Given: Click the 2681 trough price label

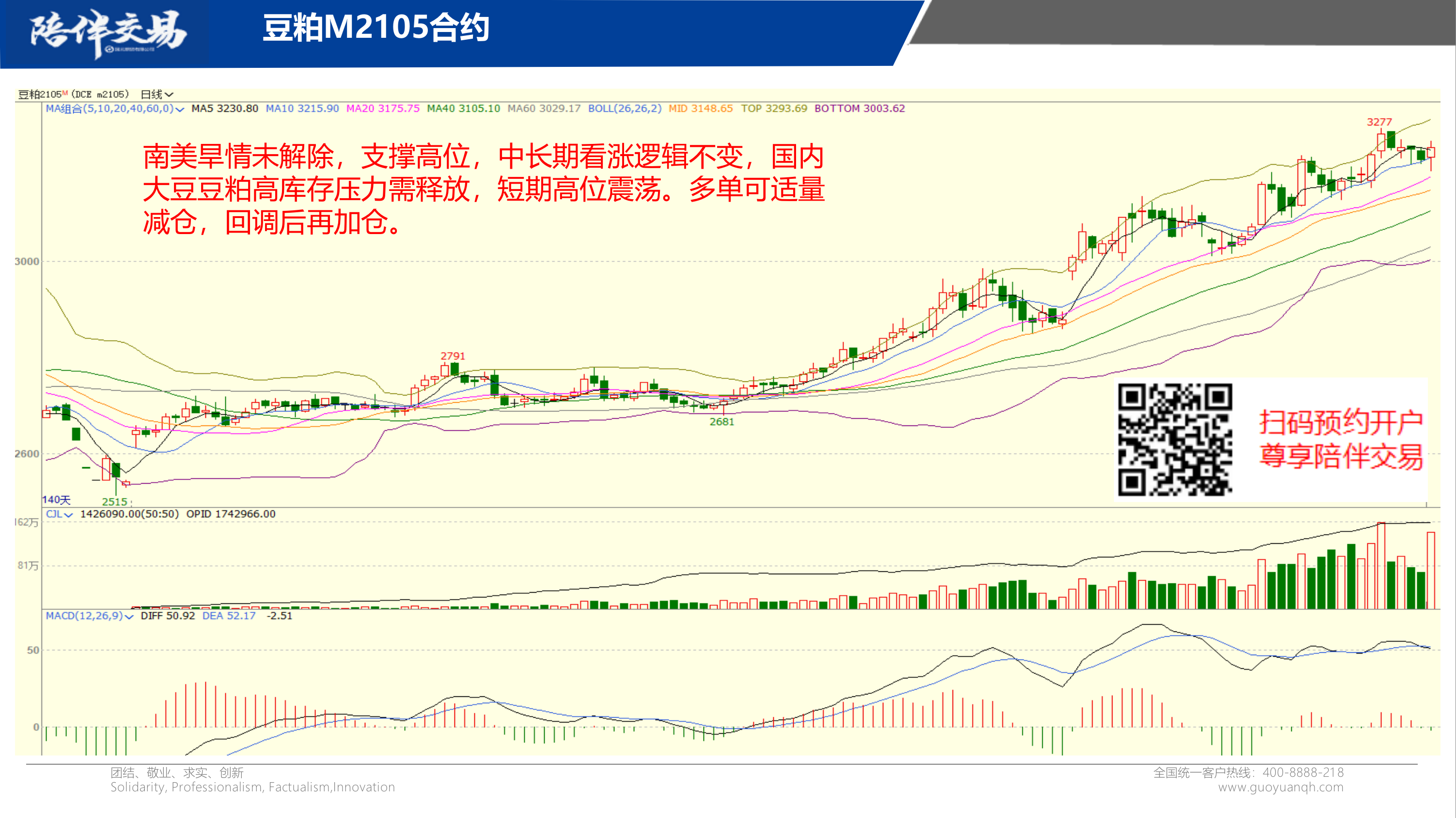Looking at the screenshot, I should pyautogui.click(x=722, y=422).
